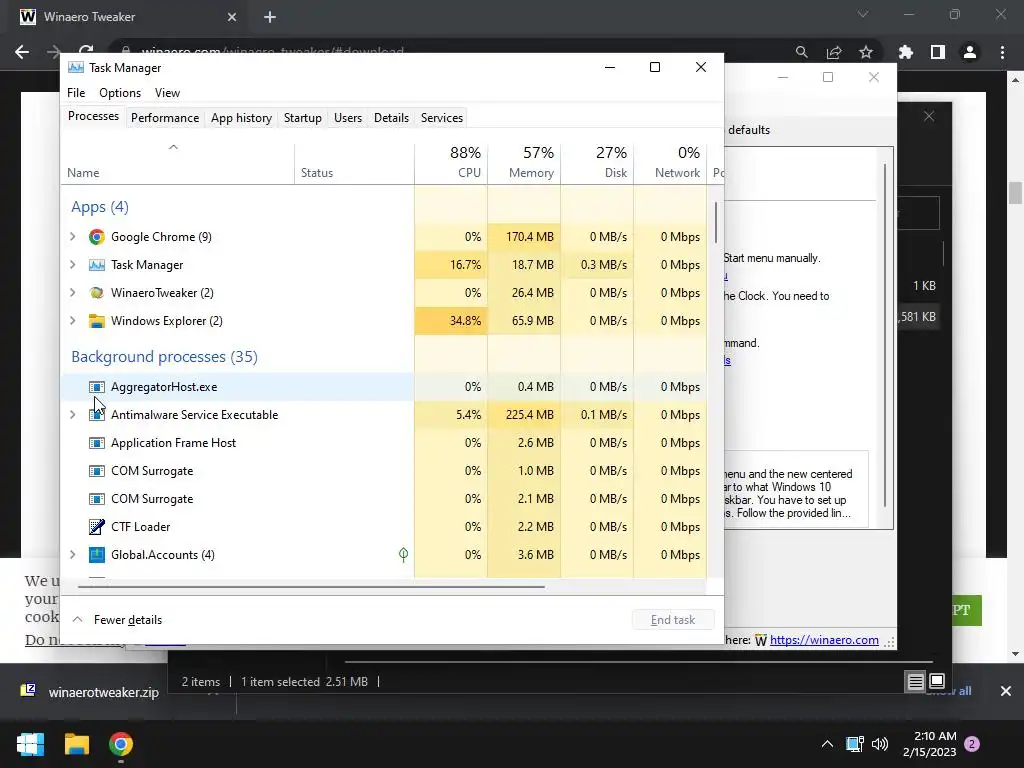Switch Explorer to details view icon
Viewport: 1024px width, 768px height.
[x=916, y=682]
